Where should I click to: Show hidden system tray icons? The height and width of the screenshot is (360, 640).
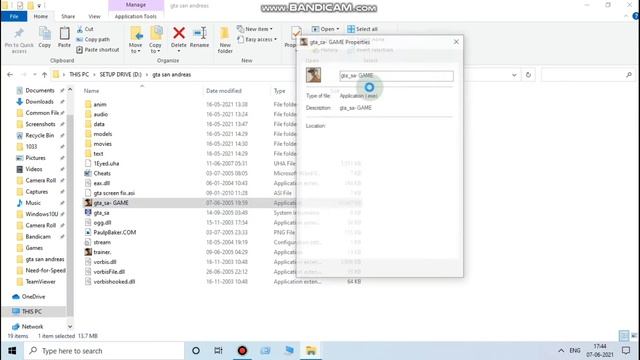(561, 351)
